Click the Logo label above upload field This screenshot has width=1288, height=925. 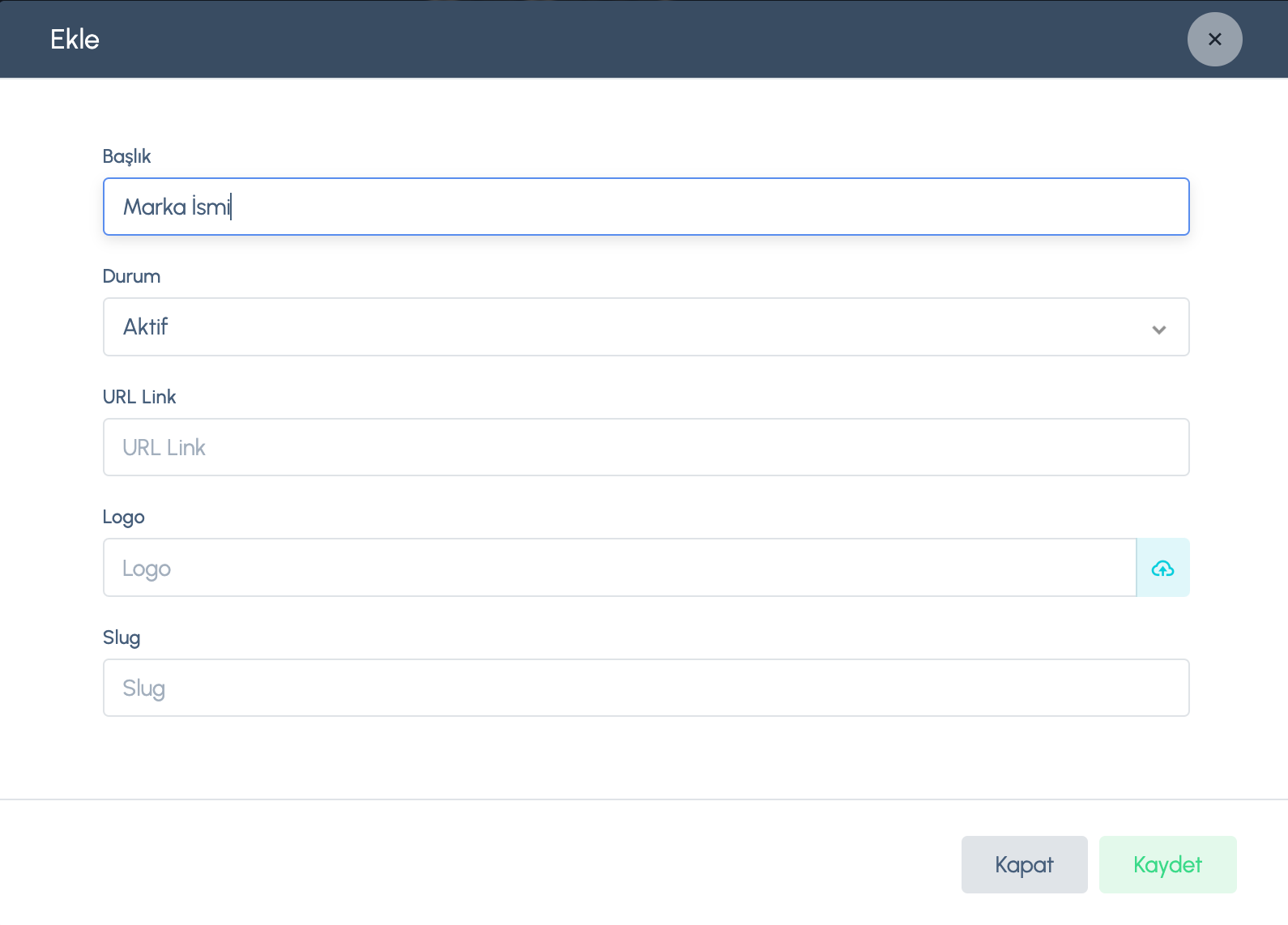pos(123,517)
